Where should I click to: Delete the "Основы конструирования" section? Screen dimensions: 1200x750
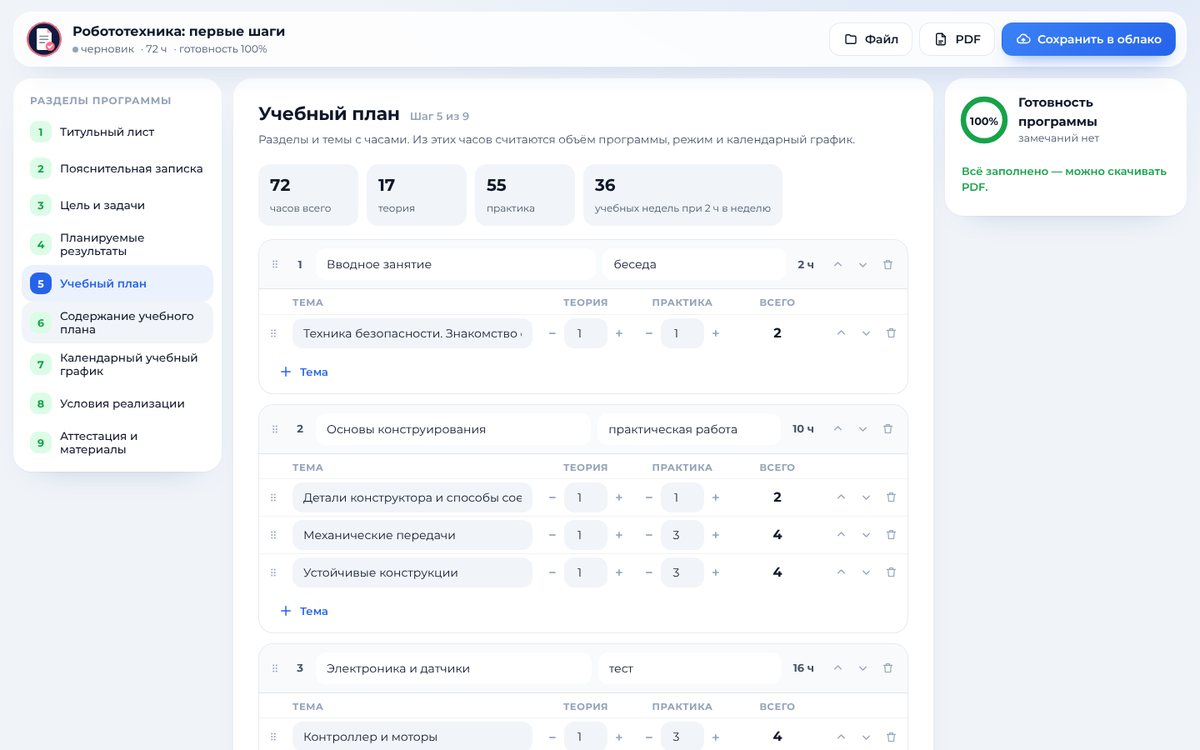[888, 429]
